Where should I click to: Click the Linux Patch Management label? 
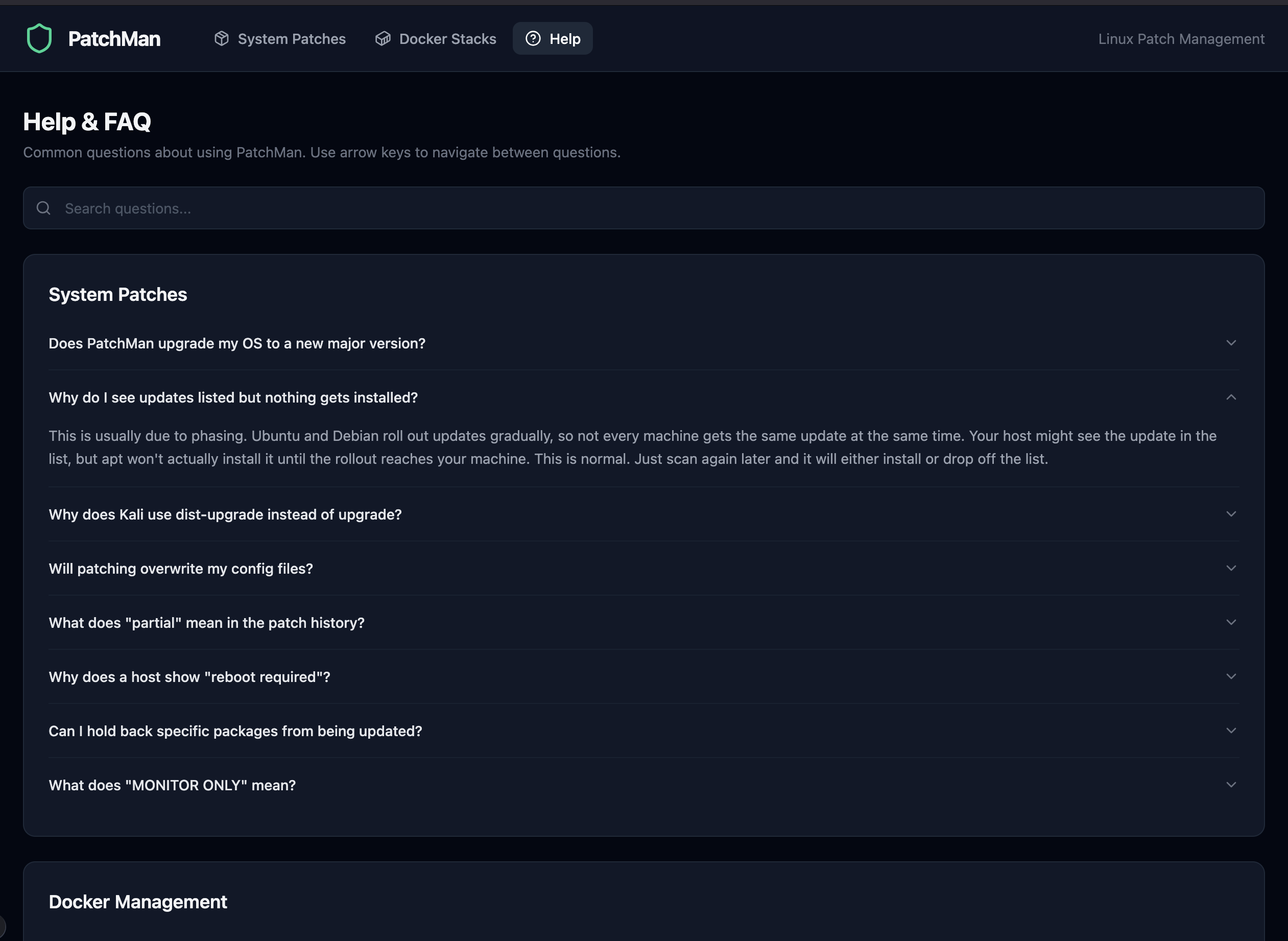pyautogui.click(x=1181, y=38)
